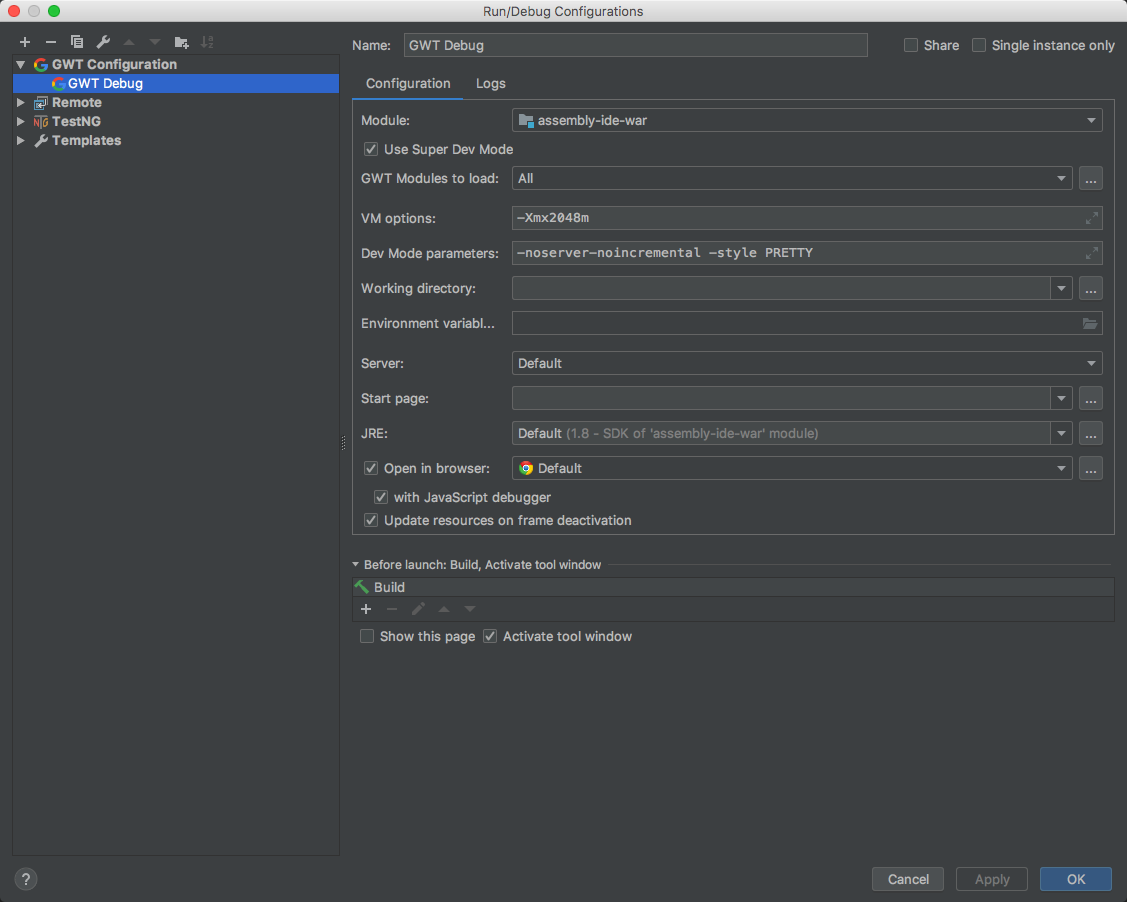Click the Dev Mode parameters field

point(806,253)
